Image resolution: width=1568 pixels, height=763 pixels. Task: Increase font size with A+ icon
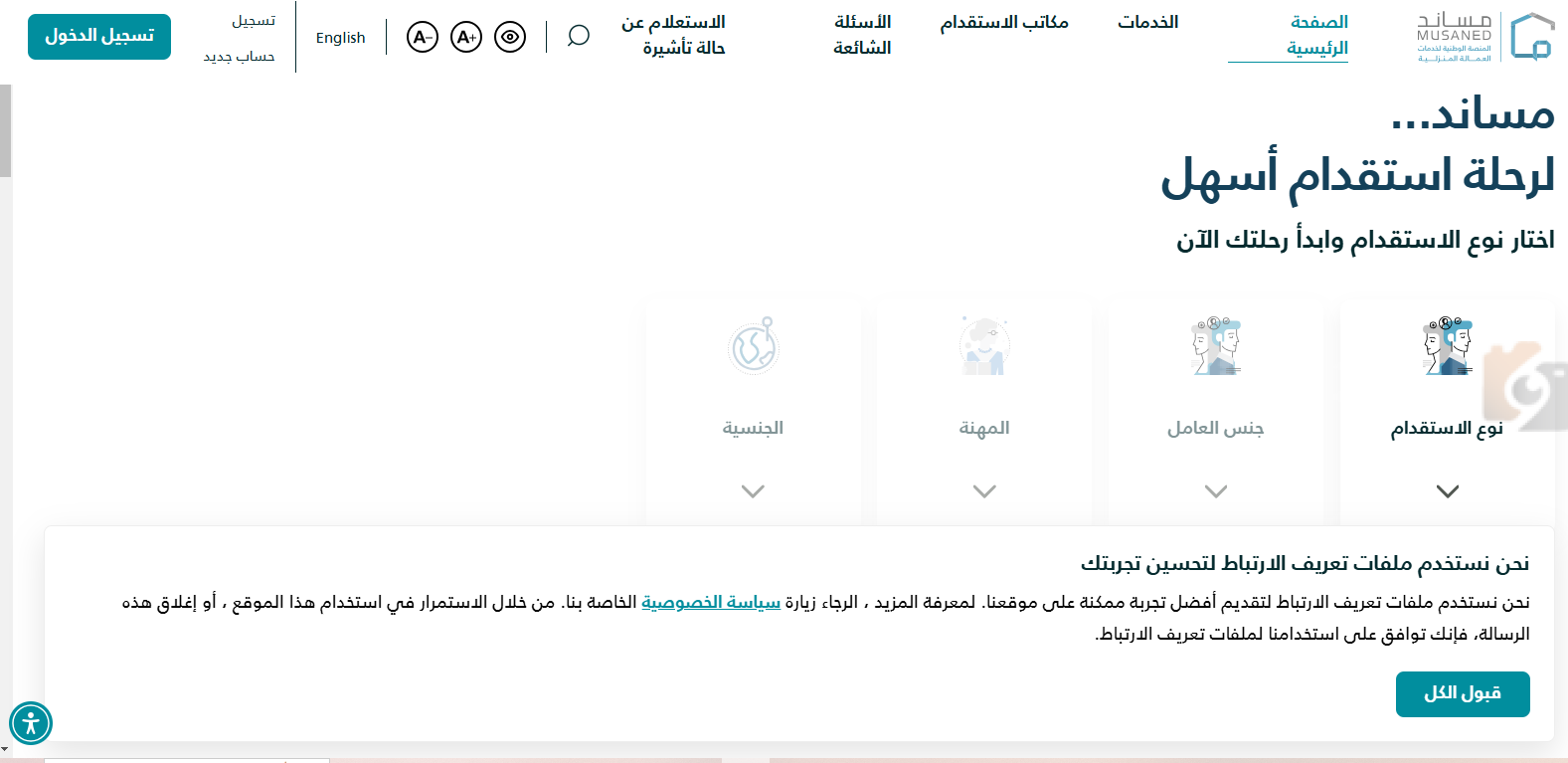(x=466, y=37)
